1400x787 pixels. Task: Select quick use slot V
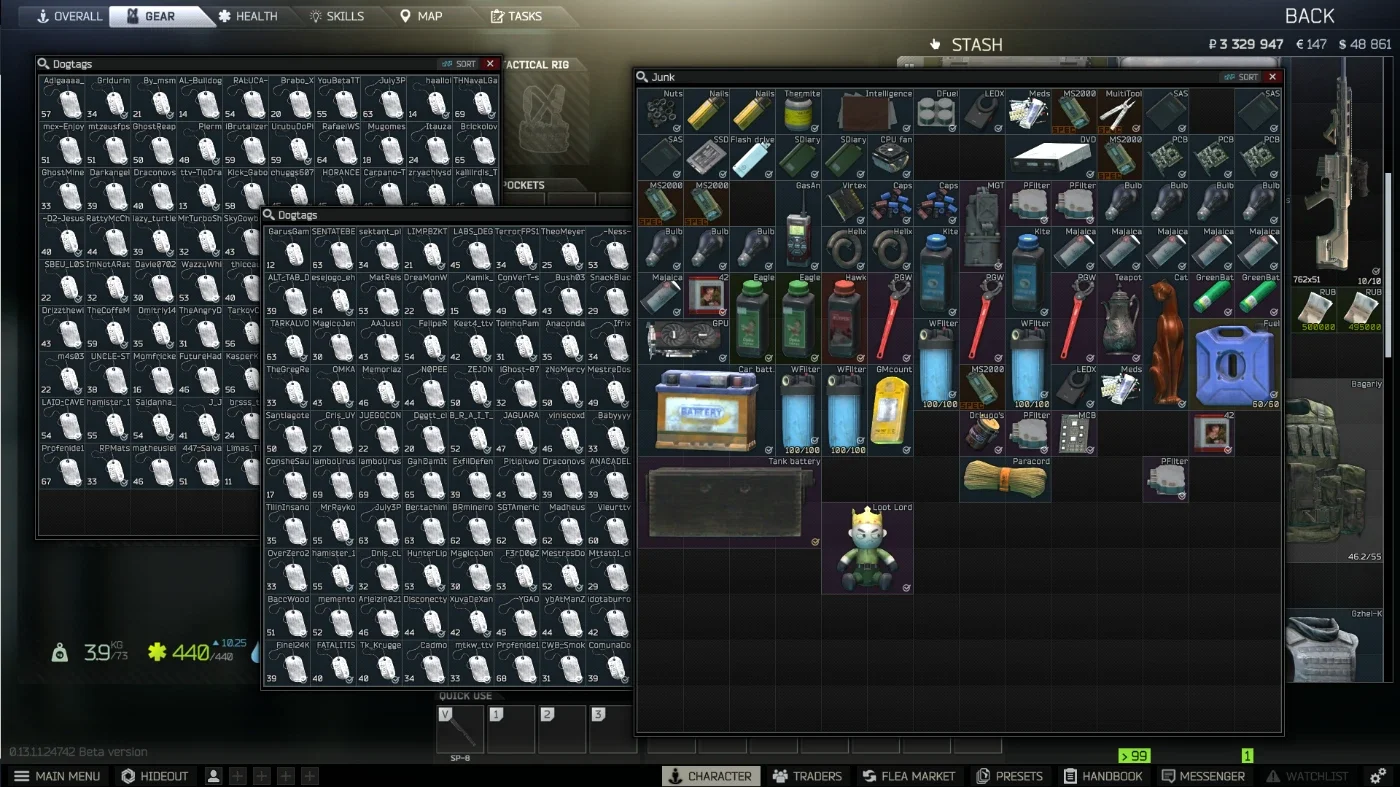coord(460,729)
